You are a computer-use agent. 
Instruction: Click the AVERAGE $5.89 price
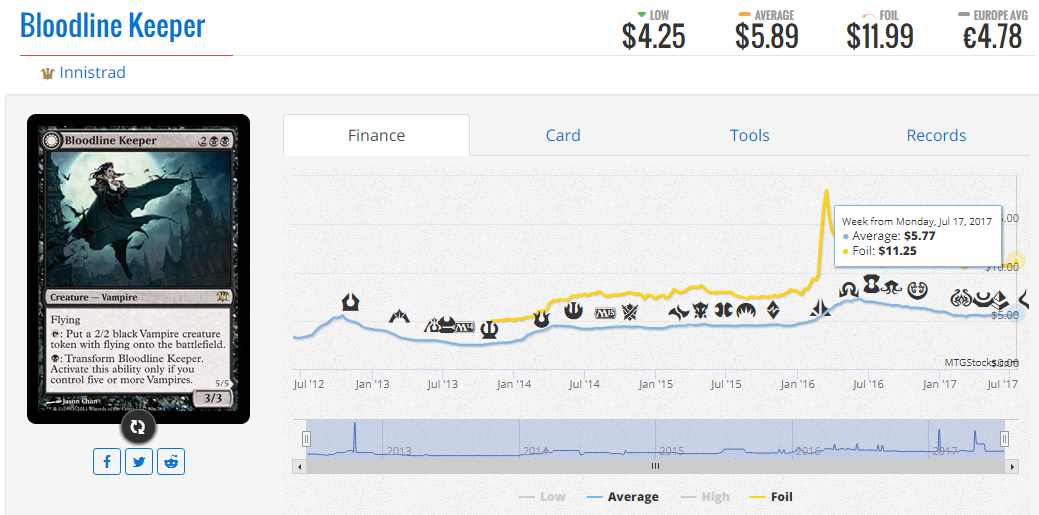[767, 36]
